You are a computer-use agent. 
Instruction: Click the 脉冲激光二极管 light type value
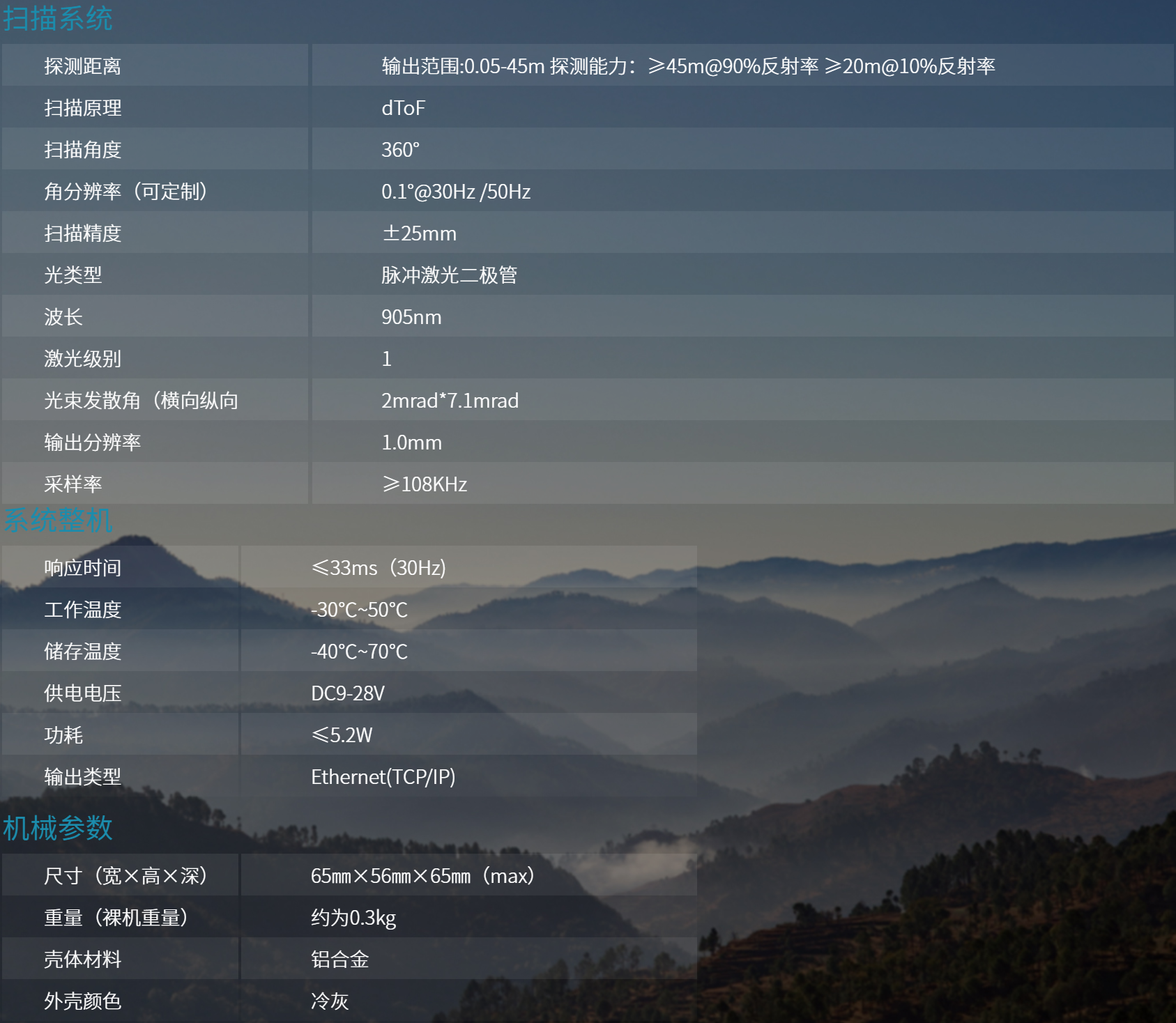tap(449, 275)
